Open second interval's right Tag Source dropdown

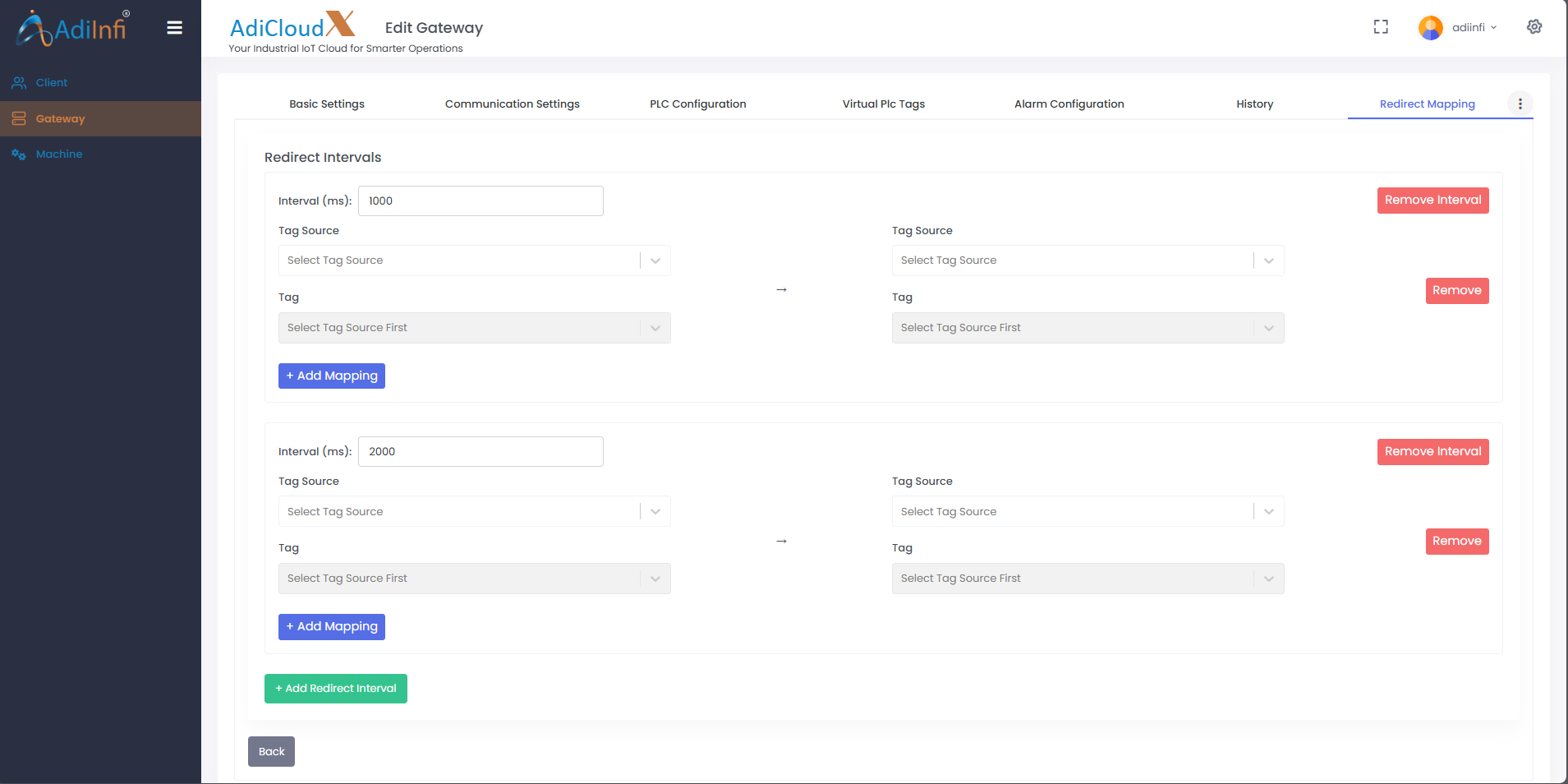(x=1087, y=511)
